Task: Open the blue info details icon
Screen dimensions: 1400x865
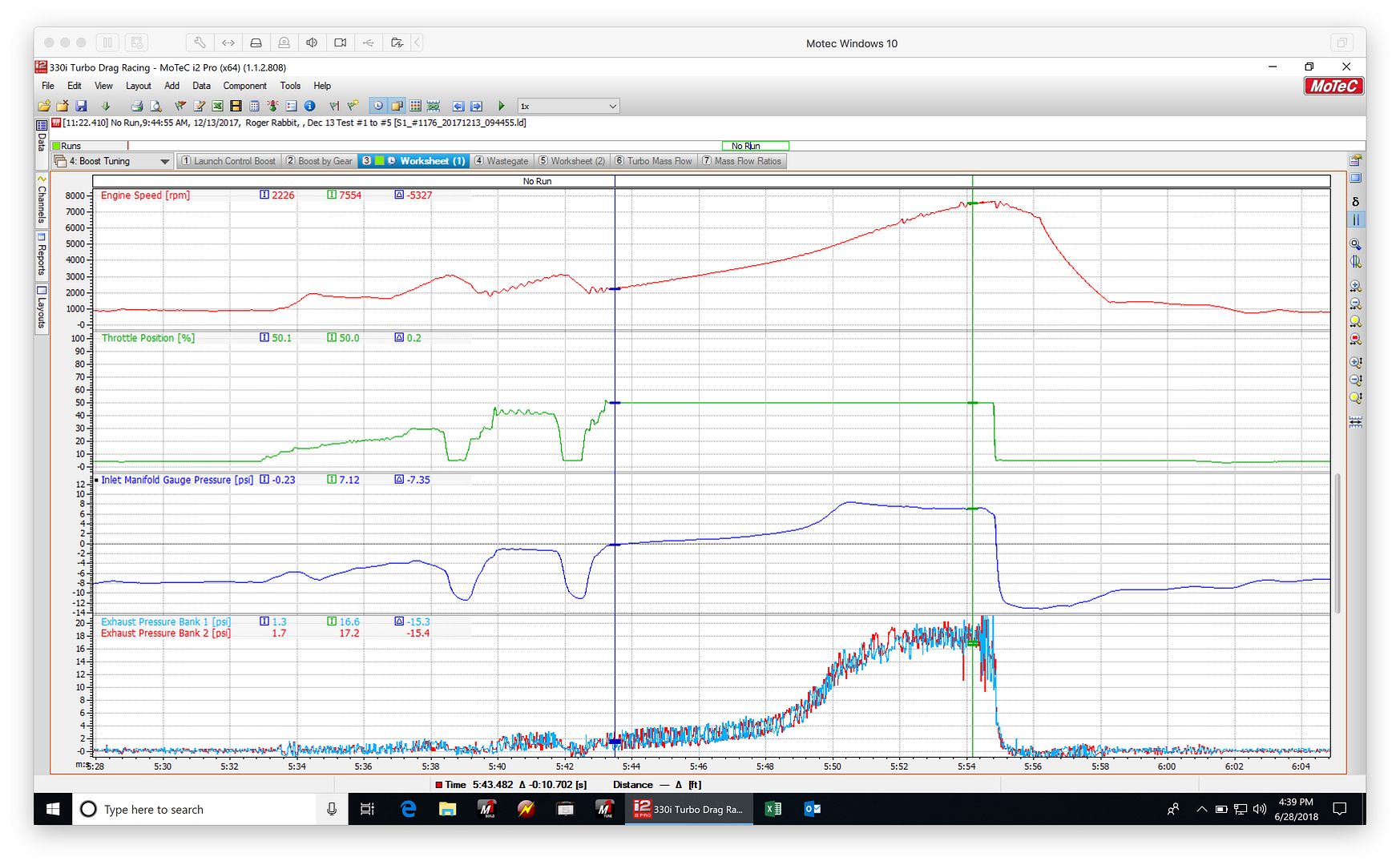Action: click(x=309, y=106)
